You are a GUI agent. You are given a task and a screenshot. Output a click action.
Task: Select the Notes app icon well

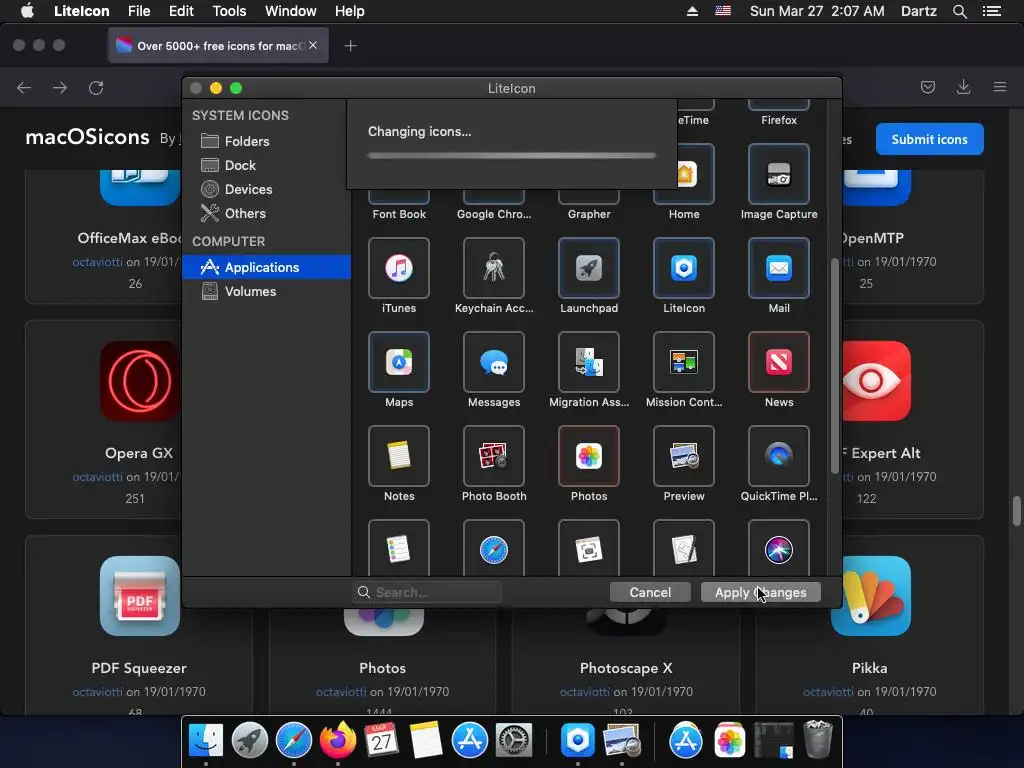pos(398,456)
